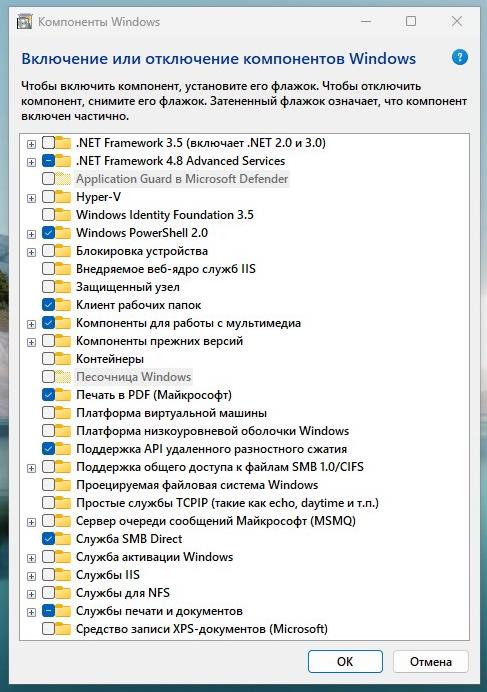Image resolution: width=487 pixels, height=692 pixels.
Task: Minimize the Компоненты Windows window
Action: coord(366,21)
